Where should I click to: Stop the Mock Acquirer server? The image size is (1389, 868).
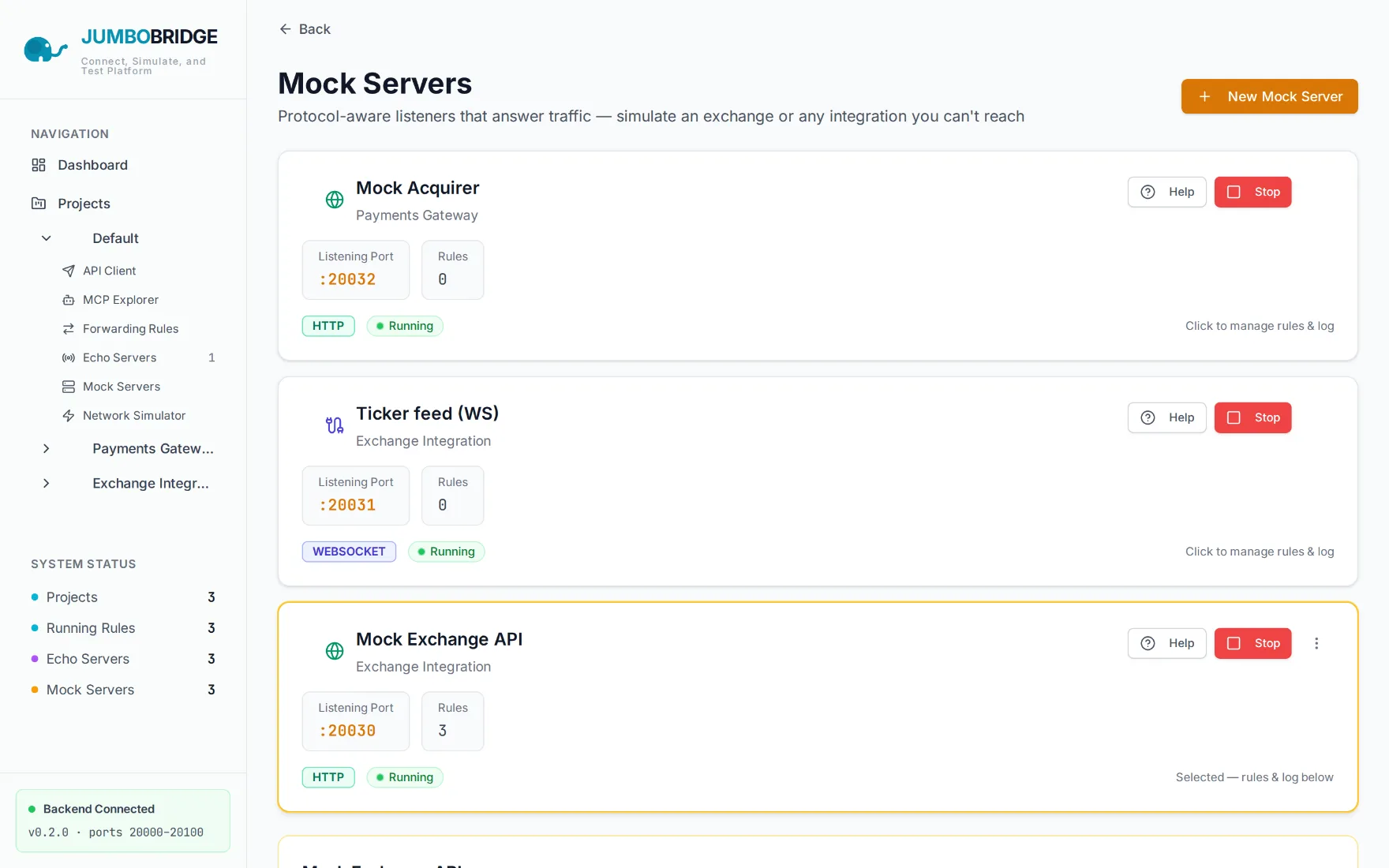click(1252, 192)
